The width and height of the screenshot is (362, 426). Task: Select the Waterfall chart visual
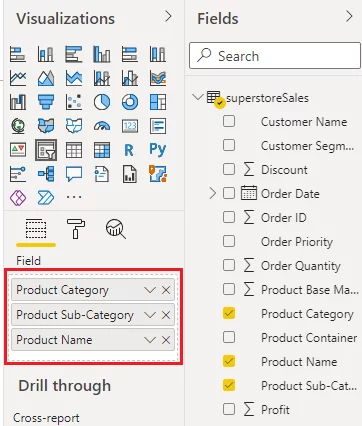[18, 102]
